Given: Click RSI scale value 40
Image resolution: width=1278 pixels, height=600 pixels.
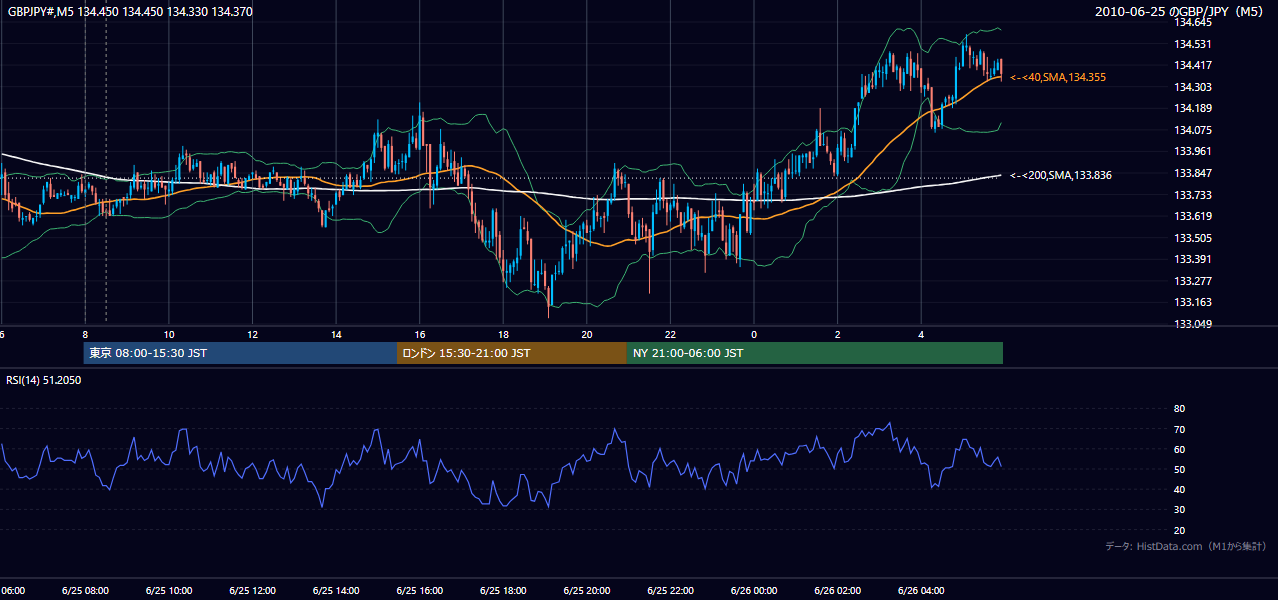Looking at the screenshot, I should click(x=1179, y=490).
